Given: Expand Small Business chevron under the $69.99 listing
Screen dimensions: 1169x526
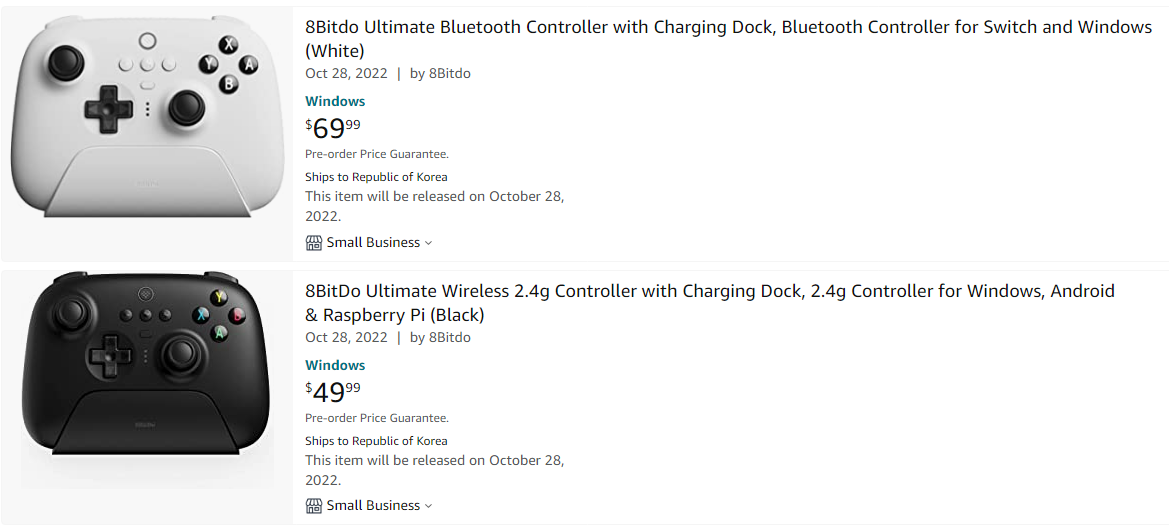Looking at the screenshot, I should click(429, 243).
